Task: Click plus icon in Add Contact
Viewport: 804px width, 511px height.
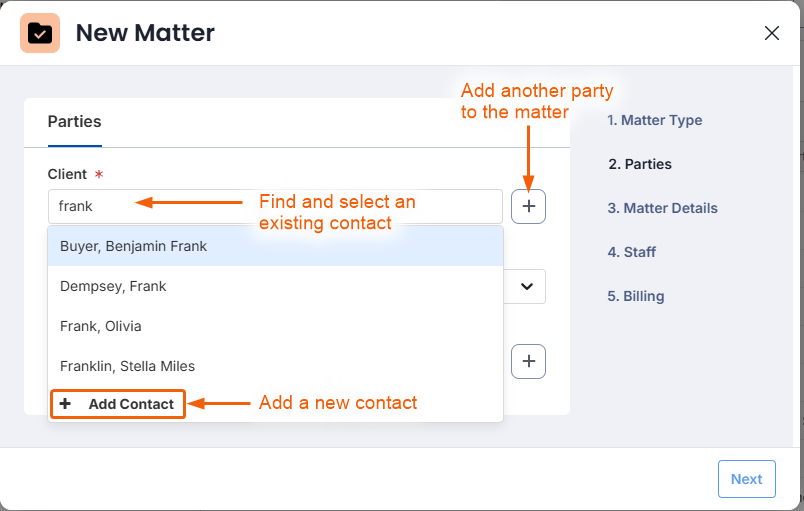Action: pos(65,404)
